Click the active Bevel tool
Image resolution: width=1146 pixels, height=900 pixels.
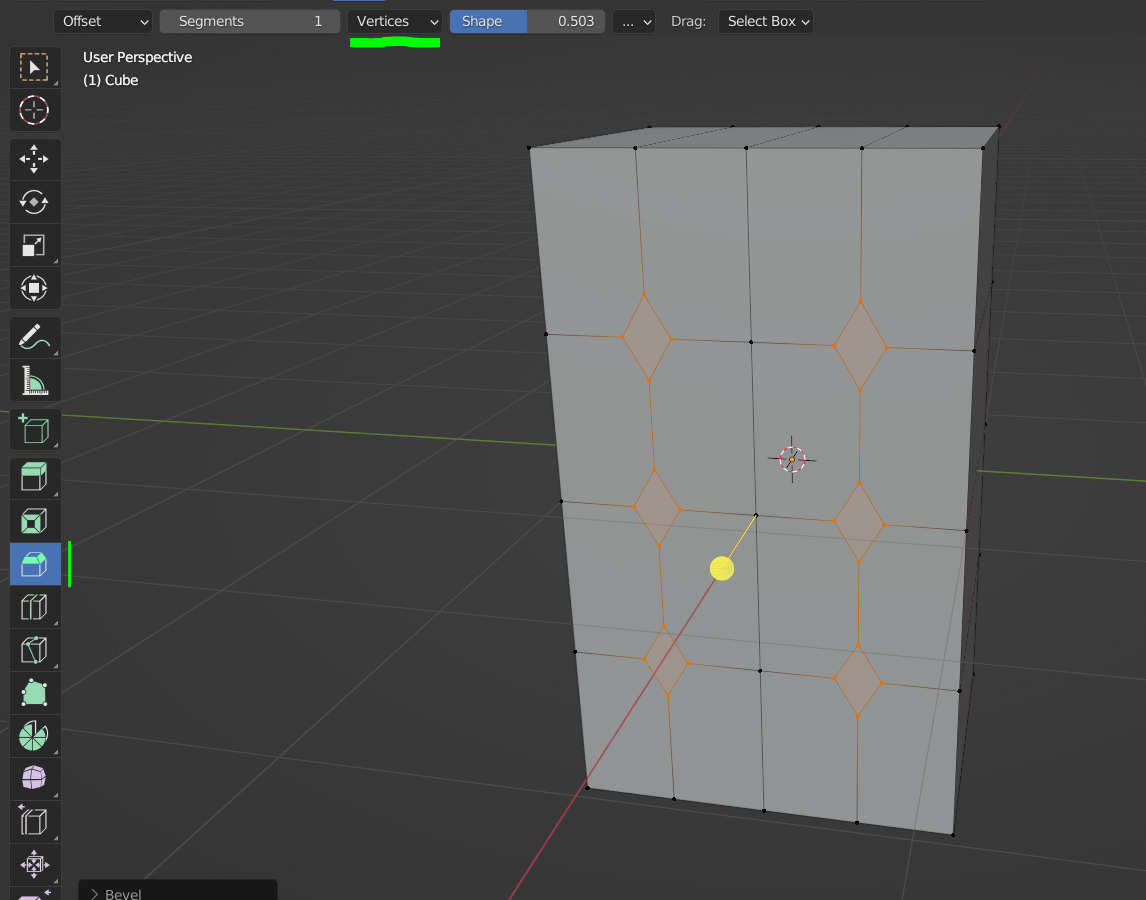pos(35,564)
